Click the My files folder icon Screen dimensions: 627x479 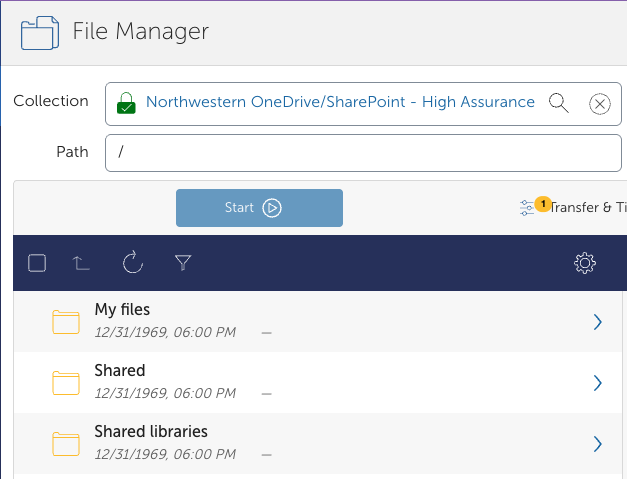[66, 322]
